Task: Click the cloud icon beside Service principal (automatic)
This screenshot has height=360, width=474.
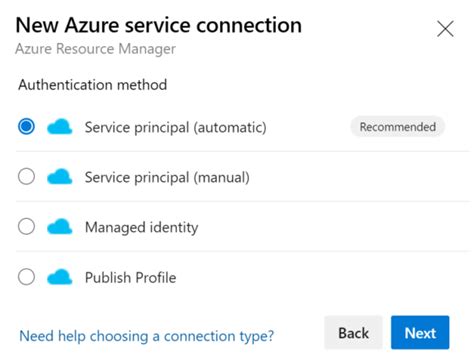Action: click(x=60, y=127)
